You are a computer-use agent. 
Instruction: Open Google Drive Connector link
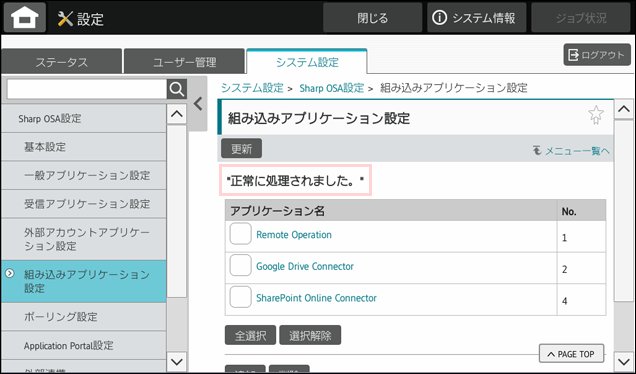tap(305, 267)
